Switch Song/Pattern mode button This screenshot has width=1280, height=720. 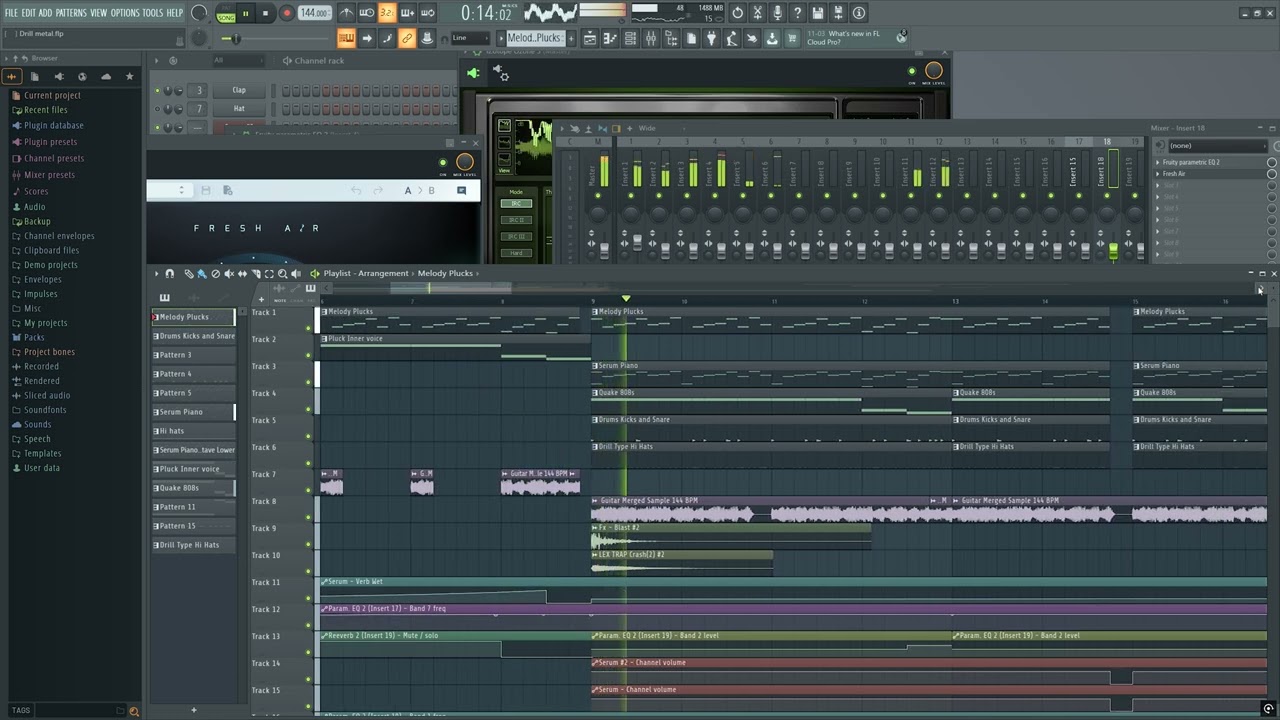[226, 13]
